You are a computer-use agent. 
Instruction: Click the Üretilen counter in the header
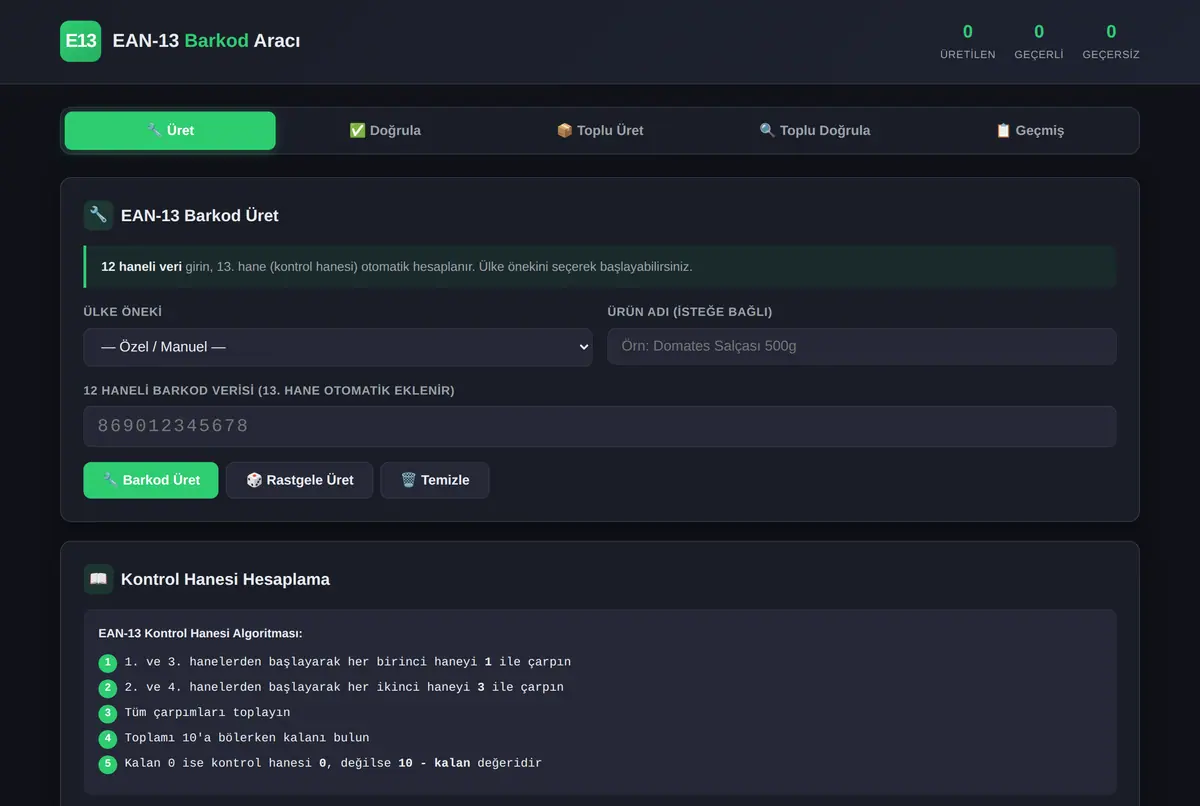click(968, 41)
